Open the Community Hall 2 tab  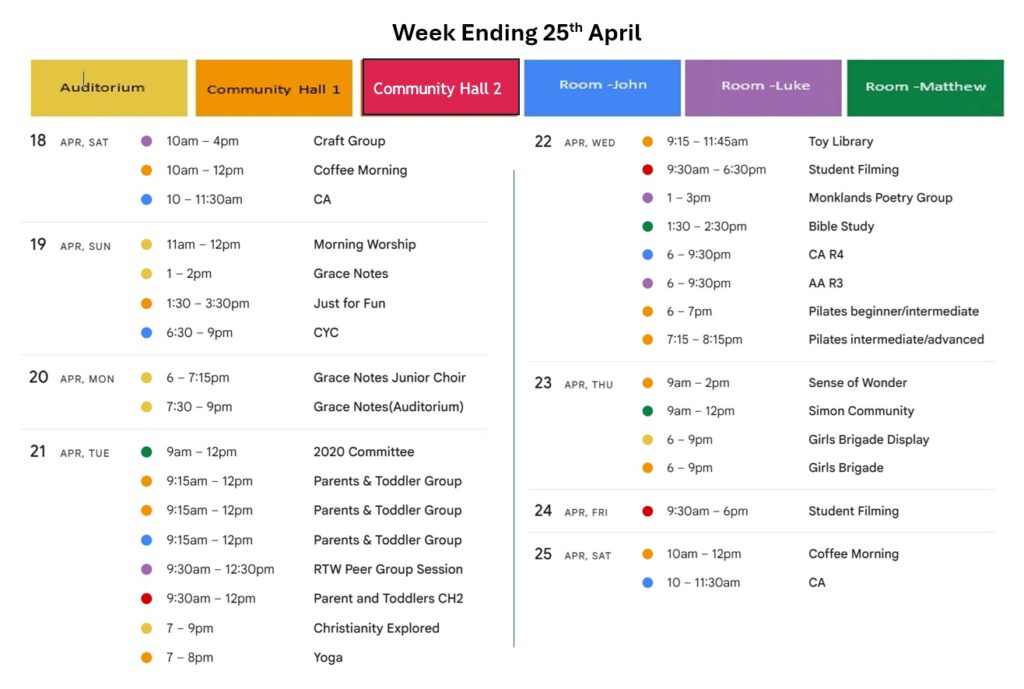[x=437, y=89]
